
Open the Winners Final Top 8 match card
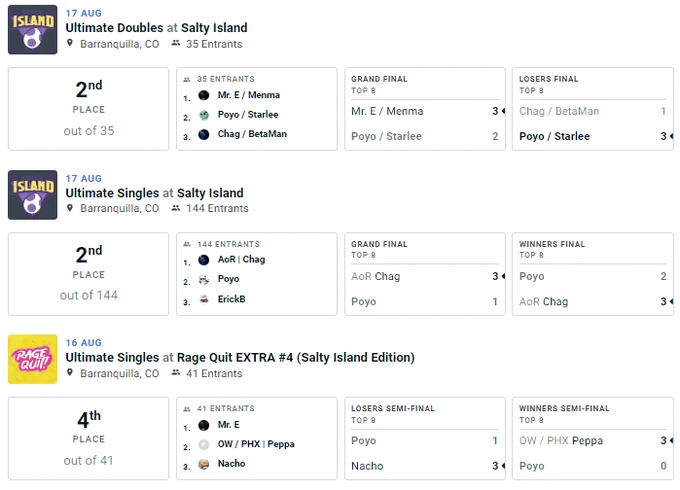(593, 274)
